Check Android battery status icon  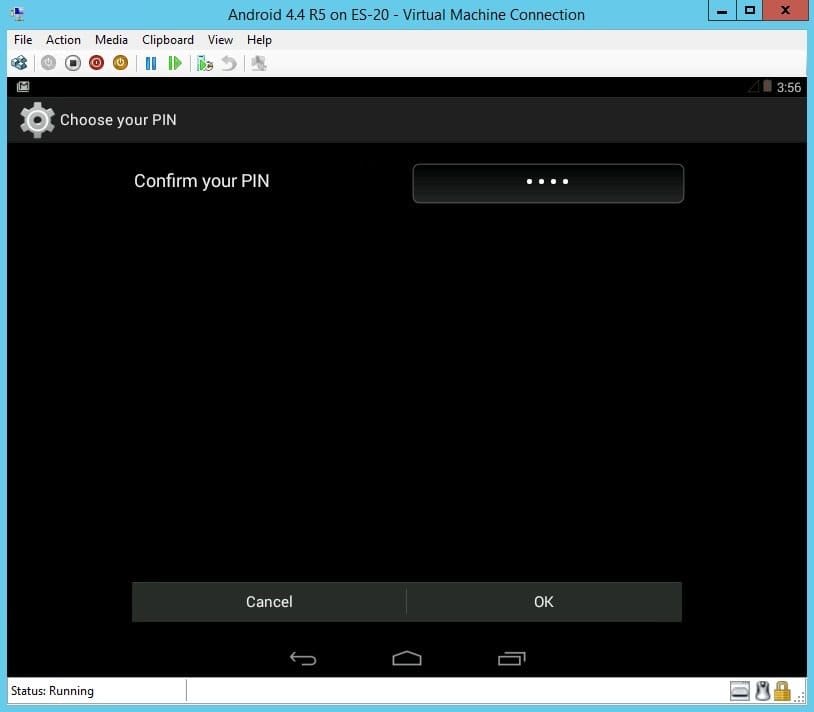(767, 86)
